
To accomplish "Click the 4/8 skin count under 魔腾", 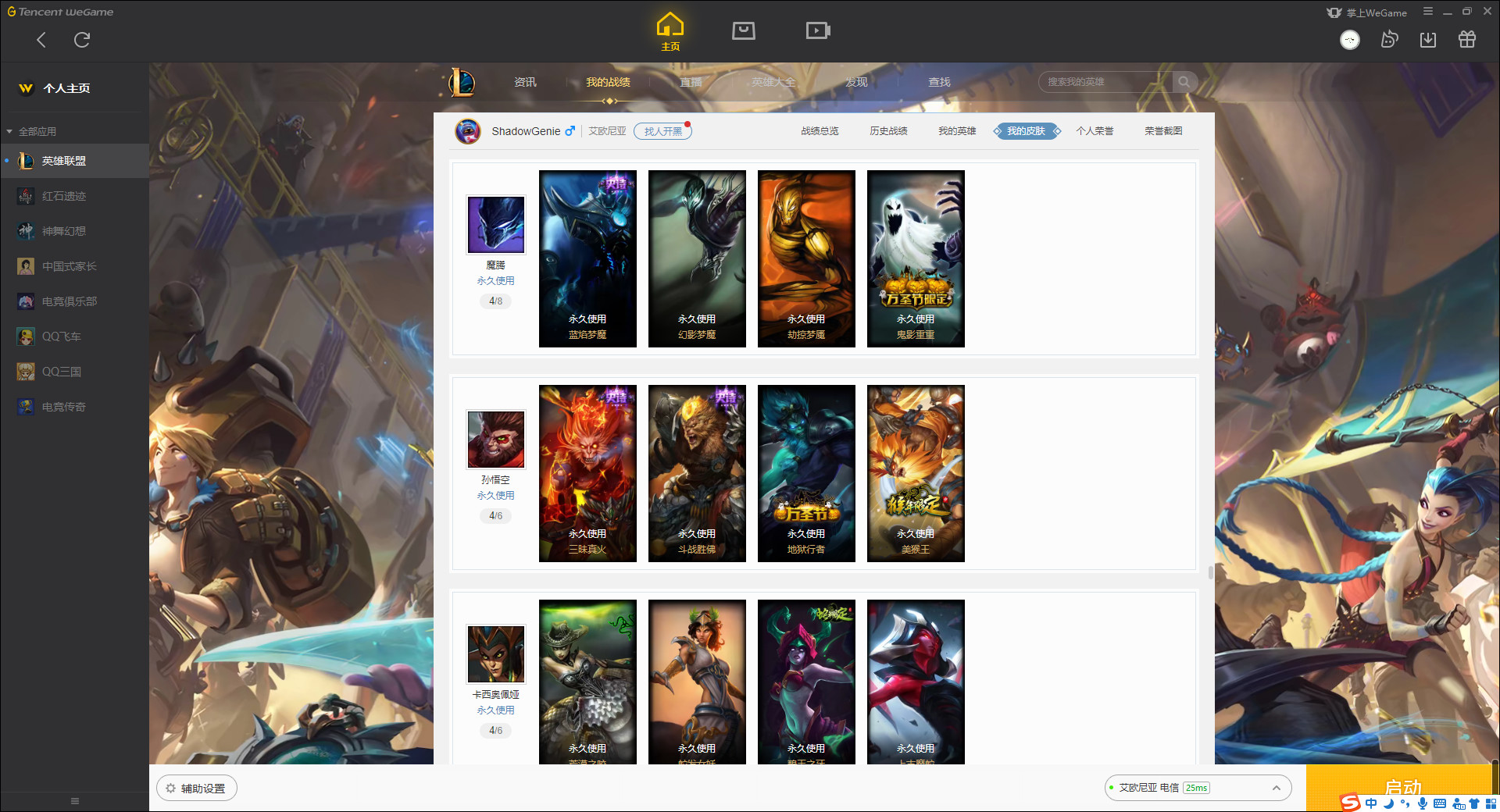I will click(495, 301).
